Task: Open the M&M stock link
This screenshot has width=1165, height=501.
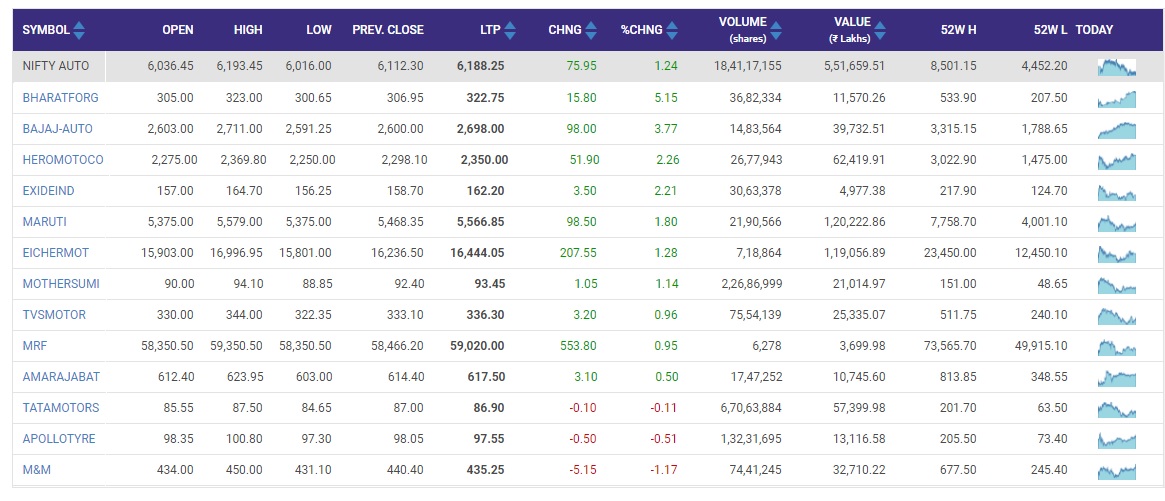Action: click(x=37, y=470)
